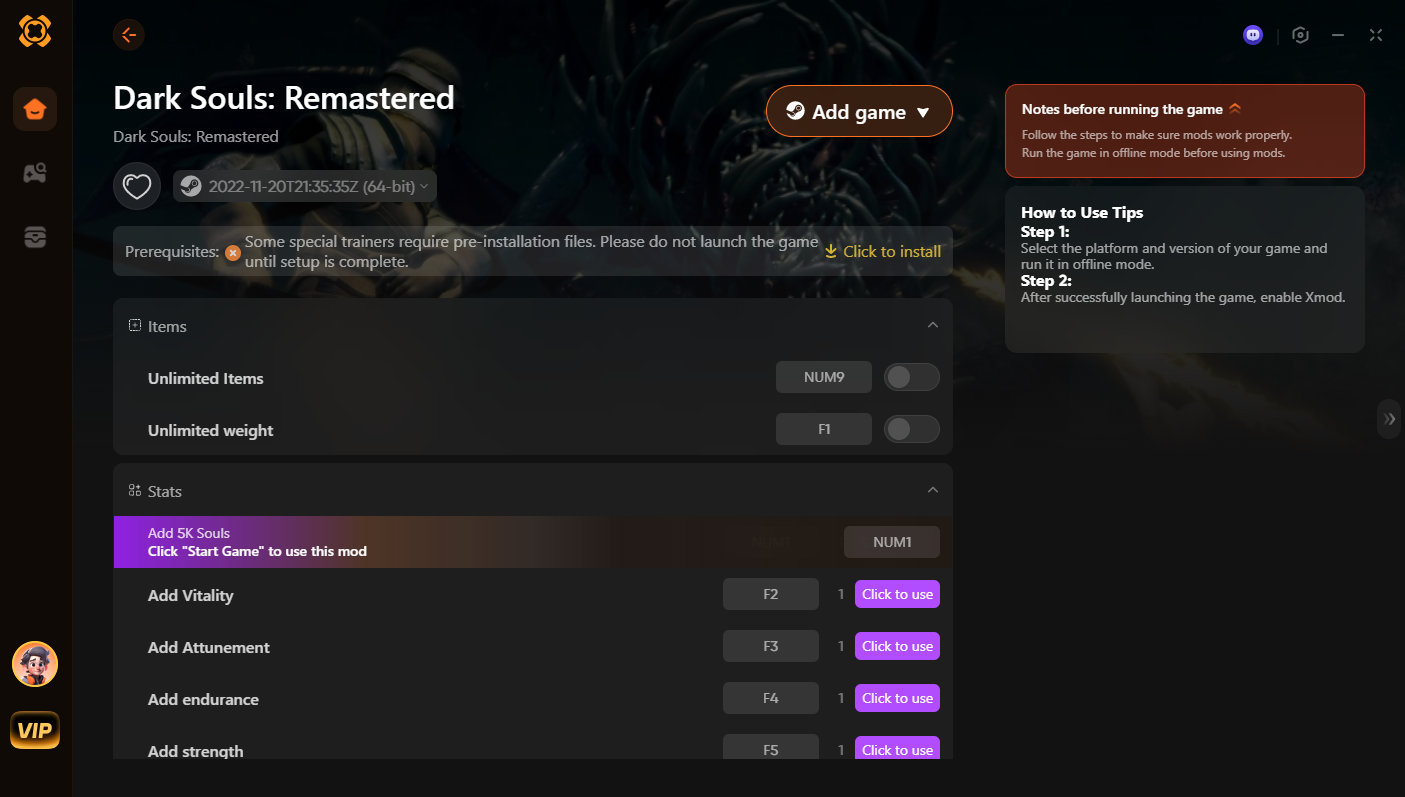Screen dimensions: 1405x797
Task: Click the How to Use Tips heading
Action: [1082, 212]
